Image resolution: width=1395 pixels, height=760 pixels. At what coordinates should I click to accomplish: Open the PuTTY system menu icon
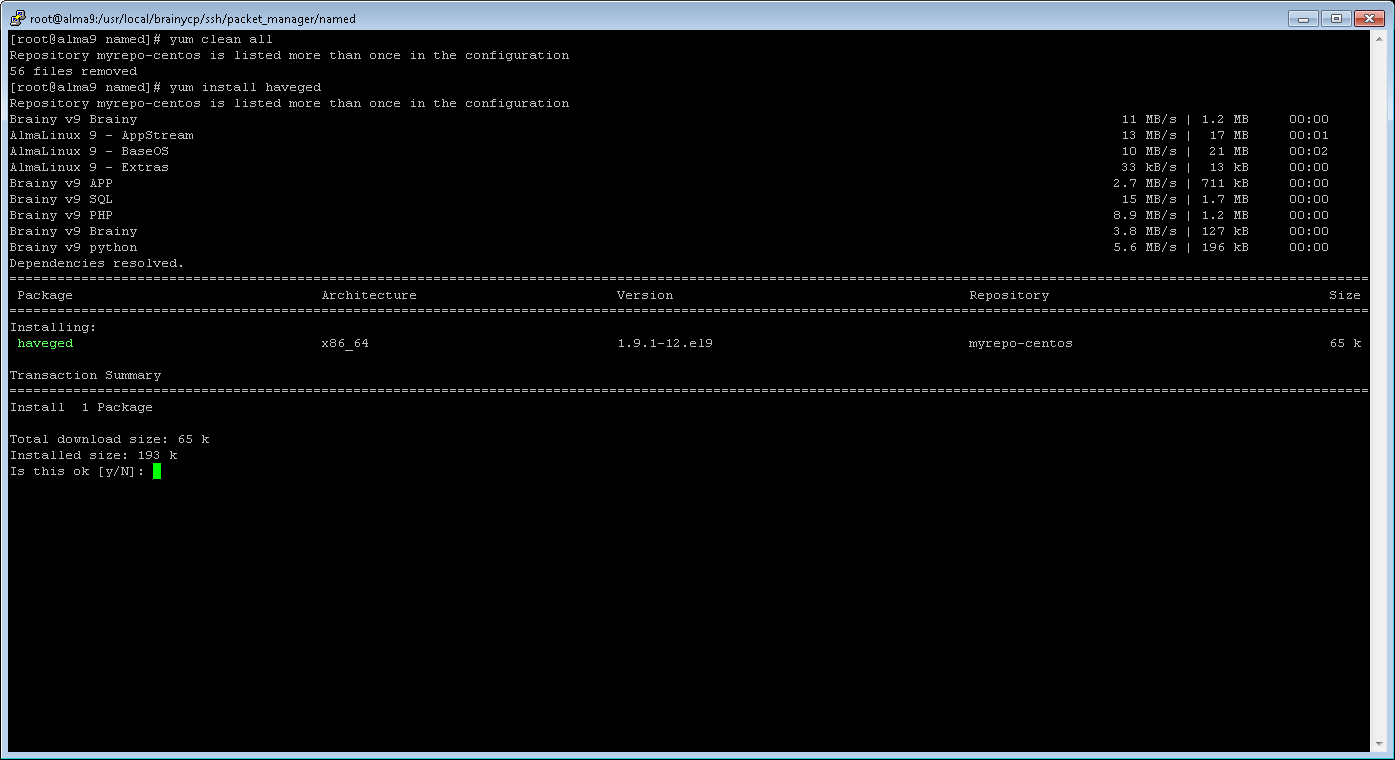pyautogui.click(x=17, y=18)
